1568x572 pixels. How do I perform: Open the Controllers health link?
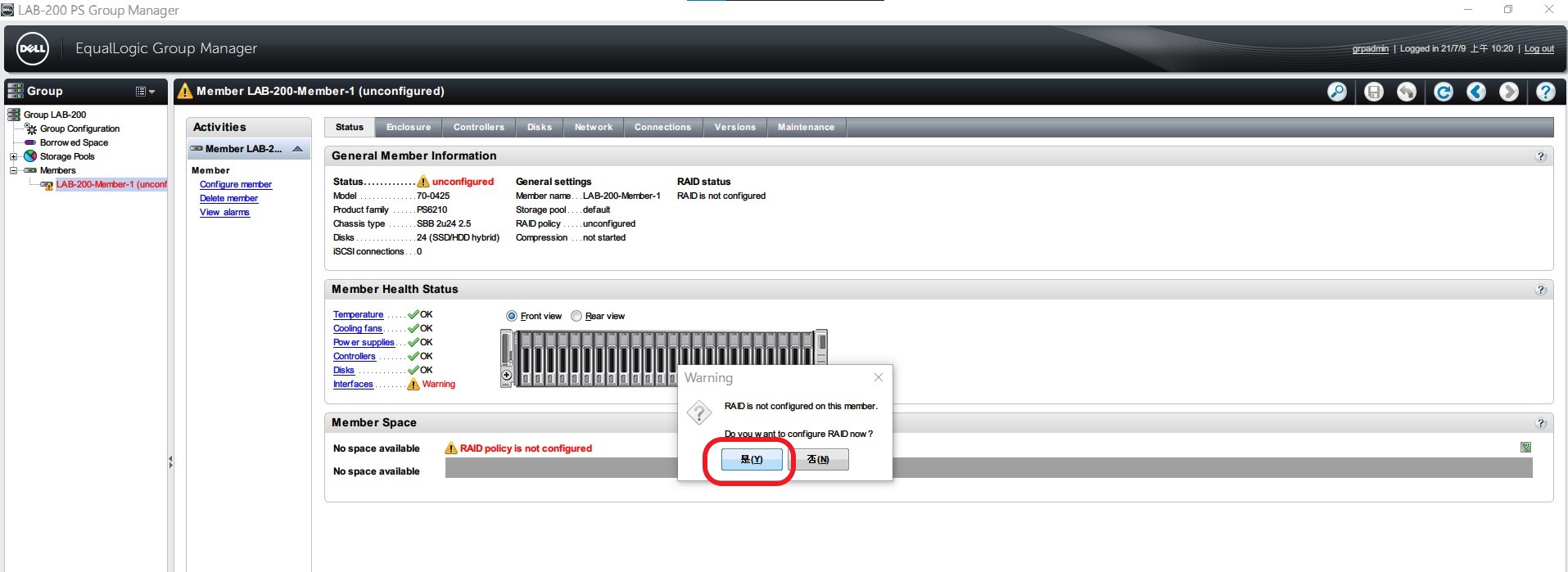355,357
